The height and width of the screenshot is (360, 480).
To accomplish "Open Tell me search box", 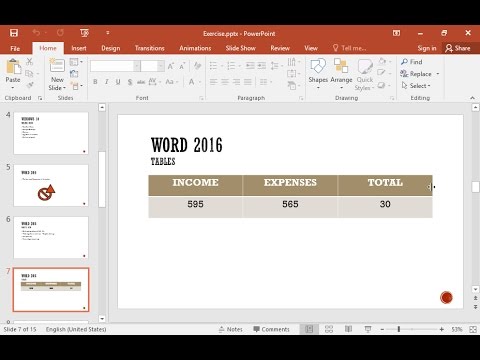I will 349,48.
